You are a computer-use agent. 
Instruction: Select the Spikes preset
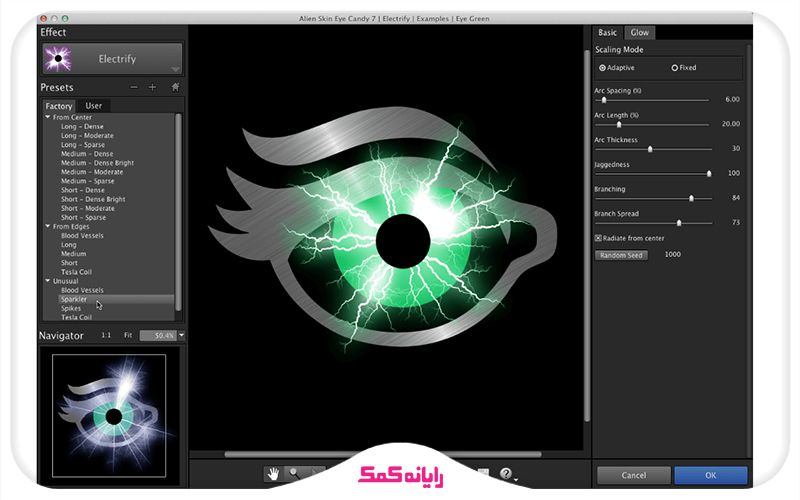(x=71, y=309)
